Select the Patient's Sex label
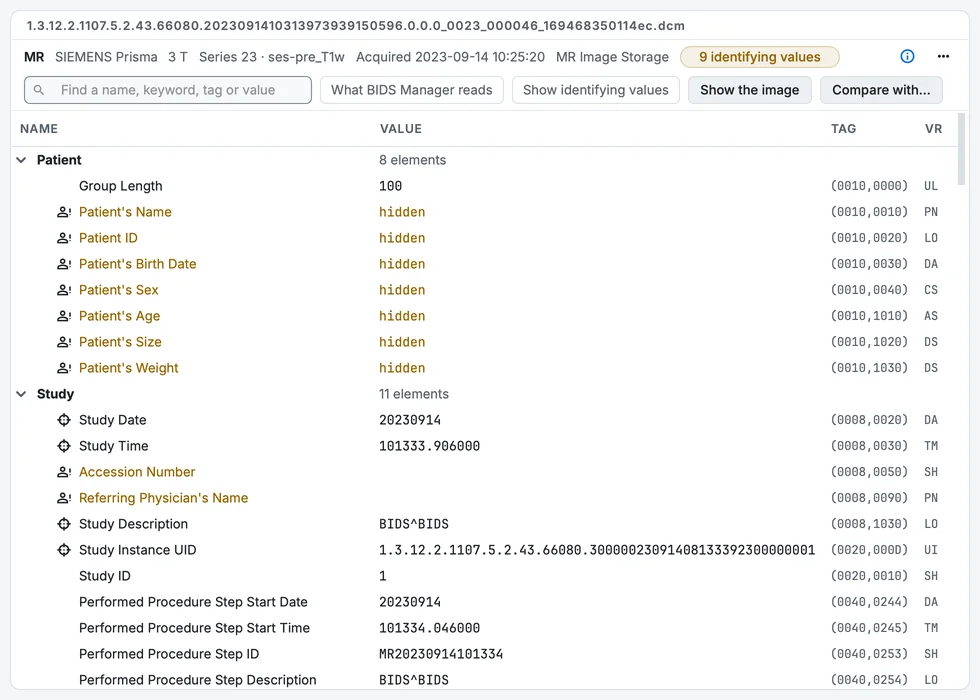Image resolution: width=980 pixels, height=700 pixels. [x=119, y=290]
